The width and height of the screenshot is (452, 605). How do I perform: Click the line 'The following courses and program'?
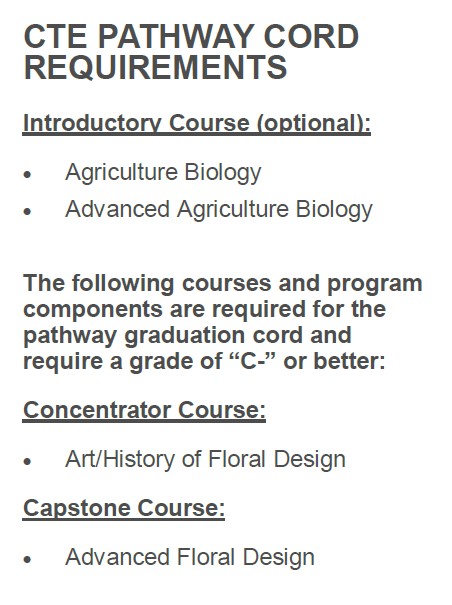223,284
